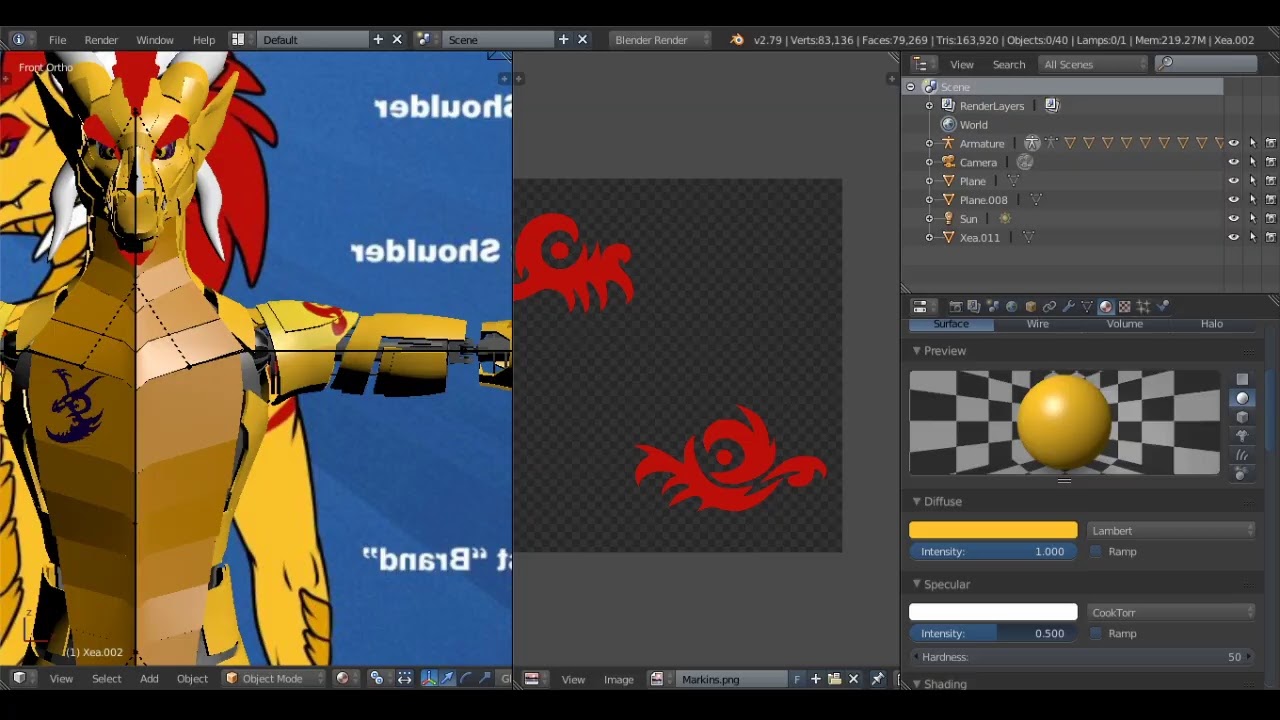Viewport: 1280px width, 720px height.
Task: Open the image editor Image menu
Action: click(x=619, y=679)
